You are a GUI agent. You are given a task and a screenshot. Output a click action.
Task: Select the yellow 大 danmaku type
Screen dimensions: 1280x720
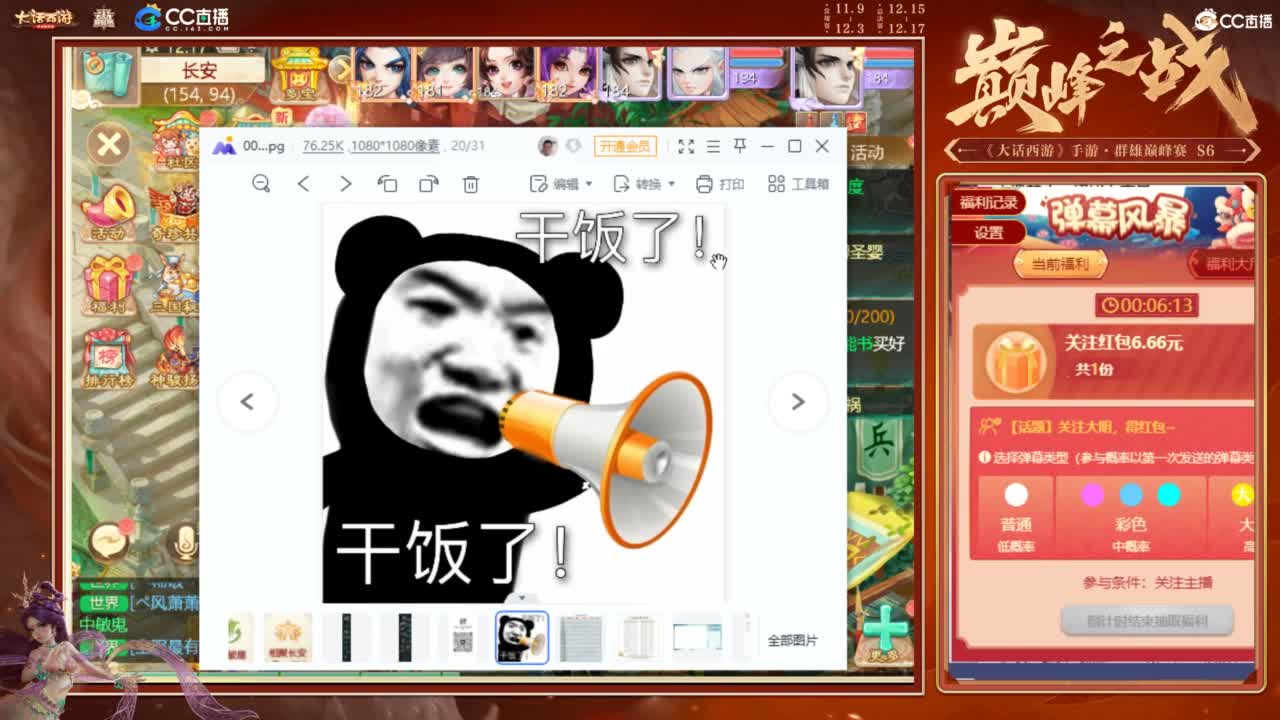tap(1242, 495)
